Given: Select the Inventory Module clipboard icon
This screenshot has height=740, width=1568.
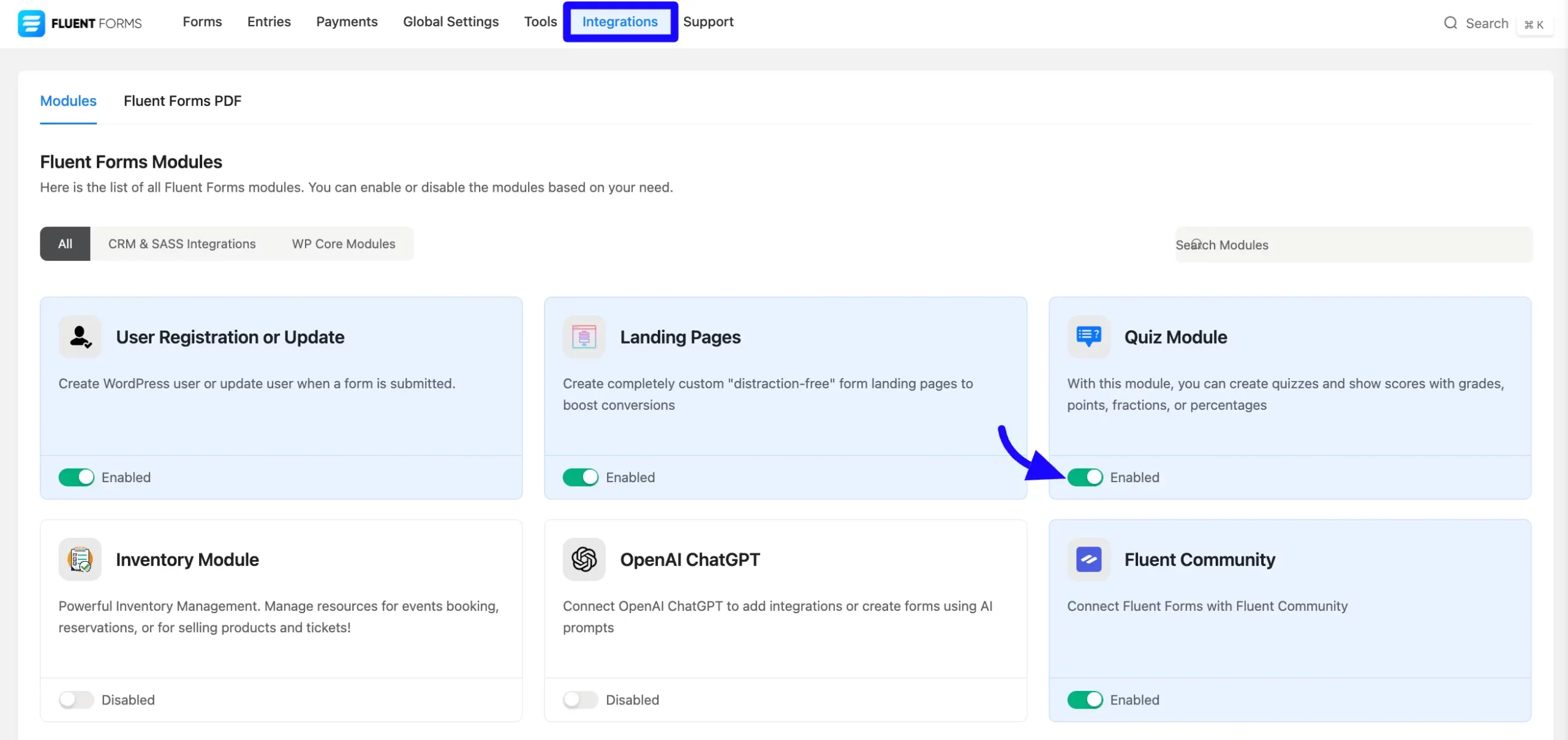Looking at the screenshot, I should point(80,559).
